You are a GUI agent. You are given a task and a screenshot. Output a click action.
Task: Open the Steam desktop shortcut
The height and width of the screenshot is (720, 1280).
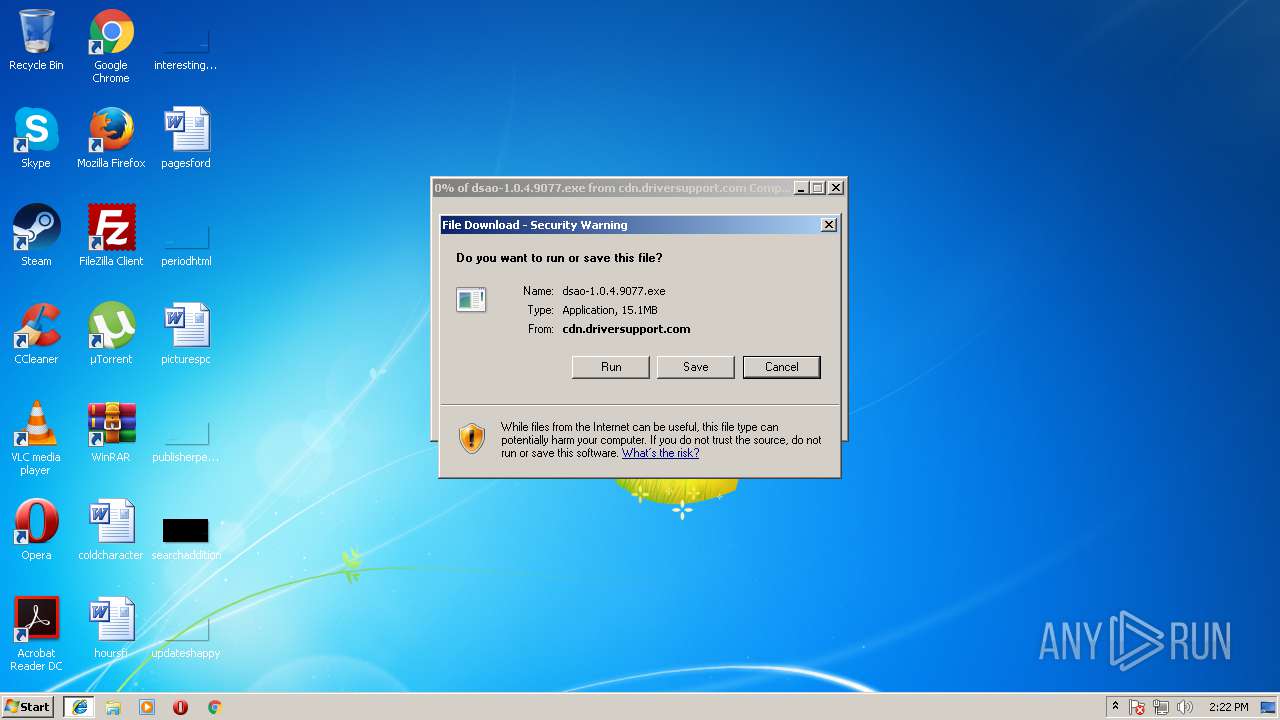[x=36, y=236]
